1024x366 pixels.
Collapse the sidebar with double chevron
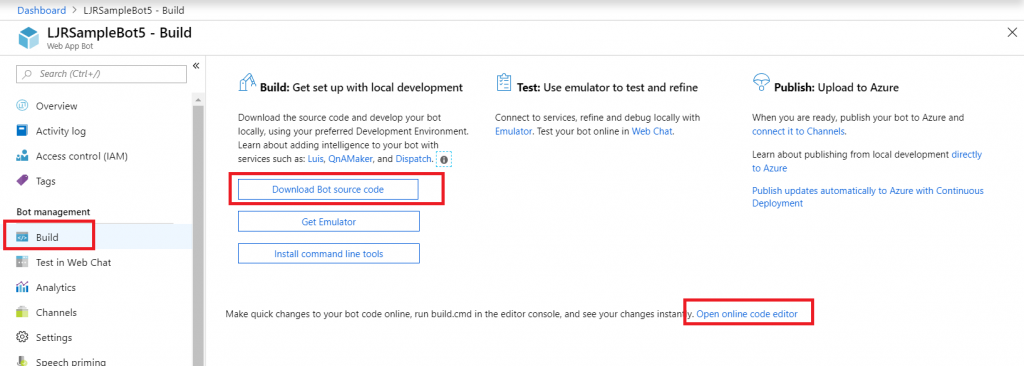(x=196, y=65)
